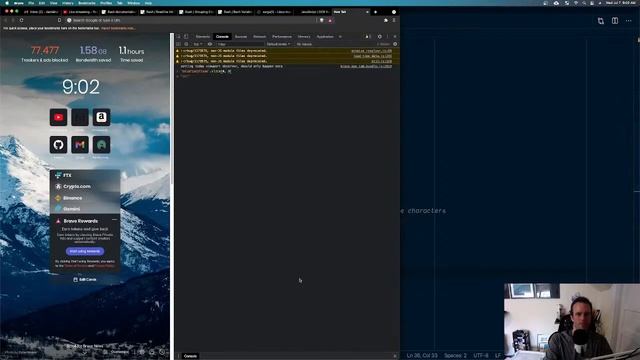Image resolution: width=640 pixels, height=360 pixels.
Task: Toggle console live expression eye icon
Action: pyautogui.click(x=210, y=44)
